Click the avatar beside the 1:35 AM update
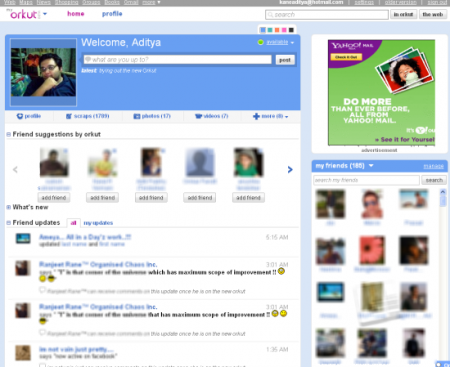 [23, 353]
